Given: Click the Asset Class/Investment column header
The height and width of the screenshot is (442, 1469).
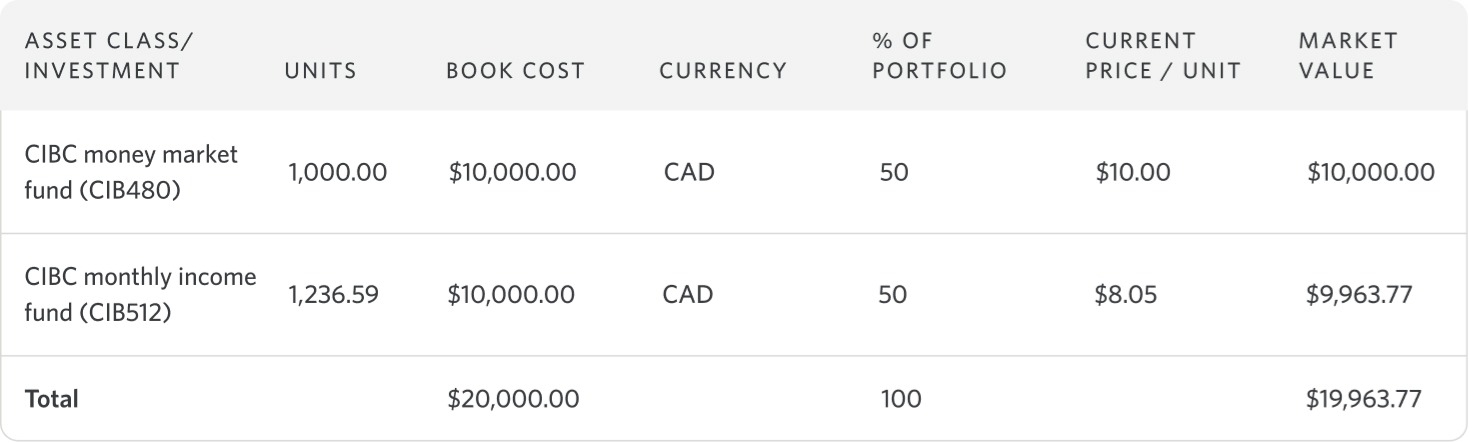Looking at the screenshot, I should pyautogui.click(x=102, y=56).
